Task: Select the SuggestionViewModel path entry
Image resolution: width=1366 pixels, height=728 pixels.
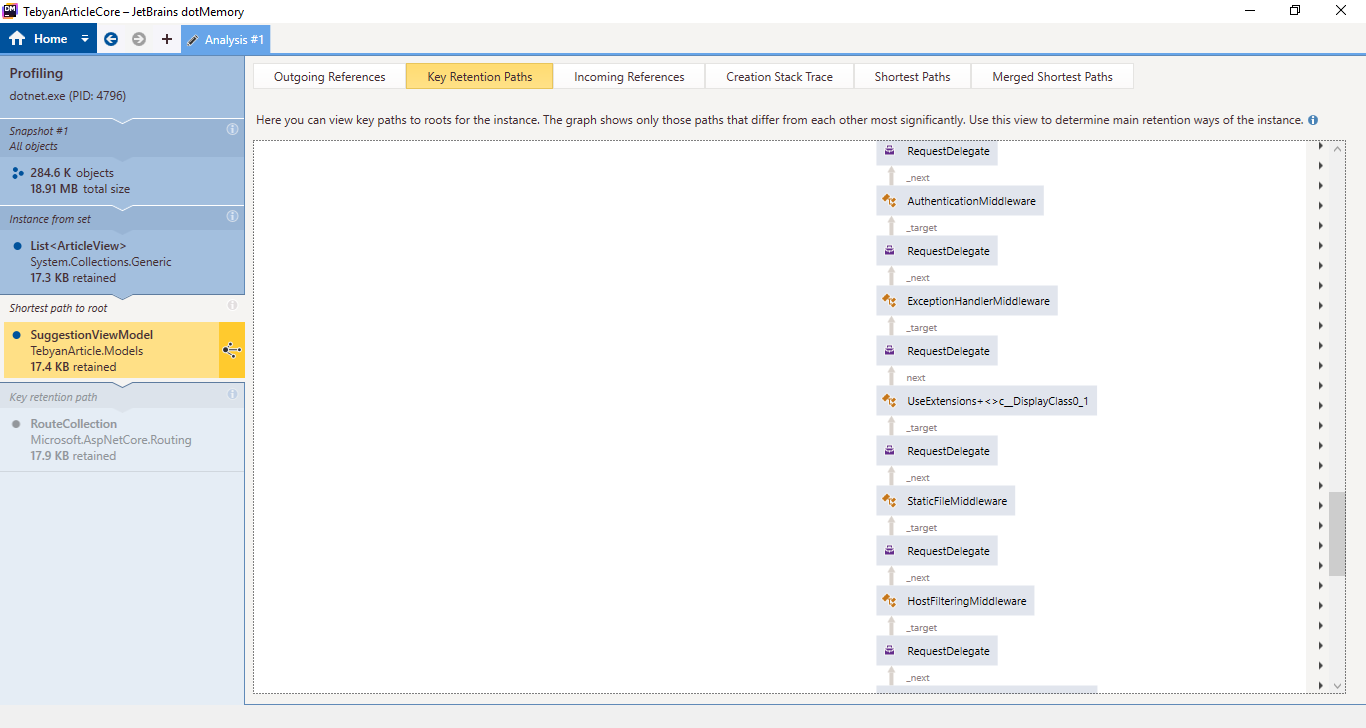Action: pyautogui.click(x=110, y=350)
